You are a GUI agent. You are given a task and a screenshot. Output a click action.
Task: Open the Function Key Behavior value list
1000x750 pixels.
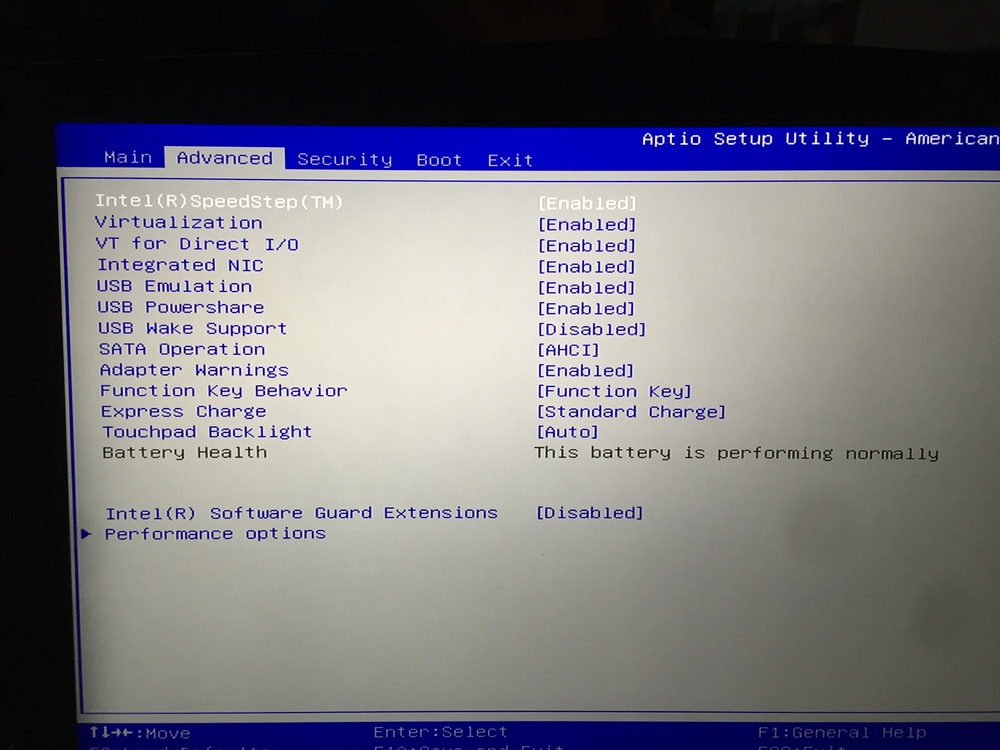click(614, 391)
